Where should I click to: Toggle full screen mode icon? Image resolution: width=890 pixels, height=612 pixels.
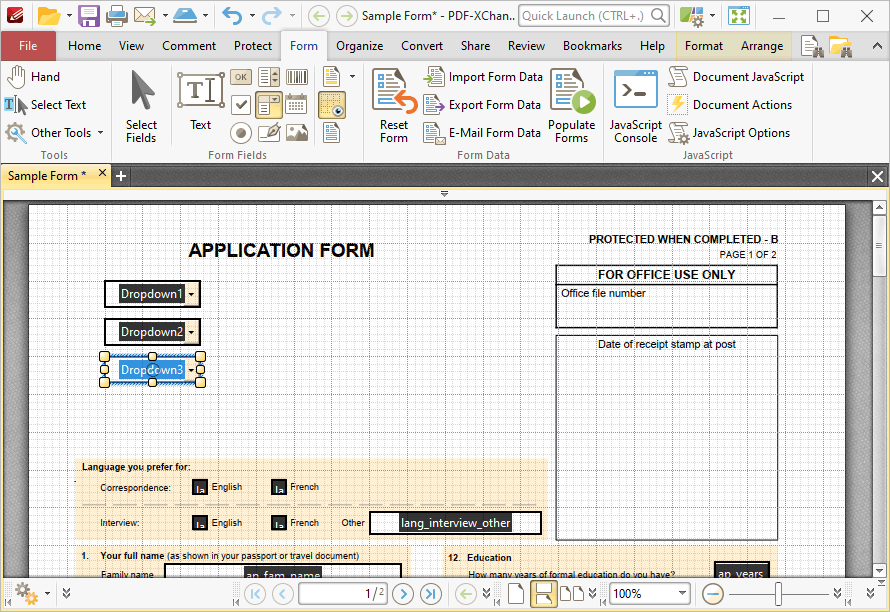[739, 16]
